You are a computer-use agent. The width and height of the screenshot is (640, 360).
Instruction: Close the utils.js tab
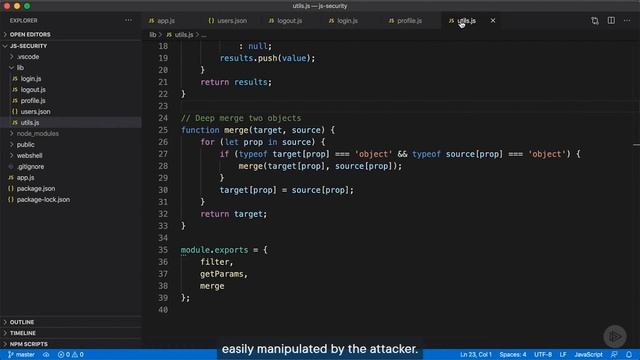[493, 20]
